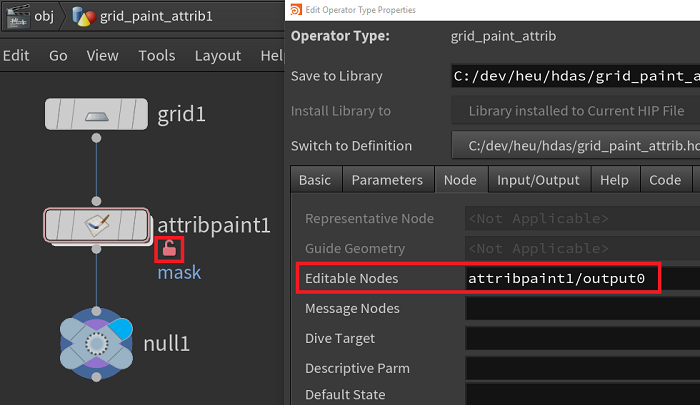The height and width of the screenshot is (405, 700).
Task: Open the View menu
Action: 102,56
